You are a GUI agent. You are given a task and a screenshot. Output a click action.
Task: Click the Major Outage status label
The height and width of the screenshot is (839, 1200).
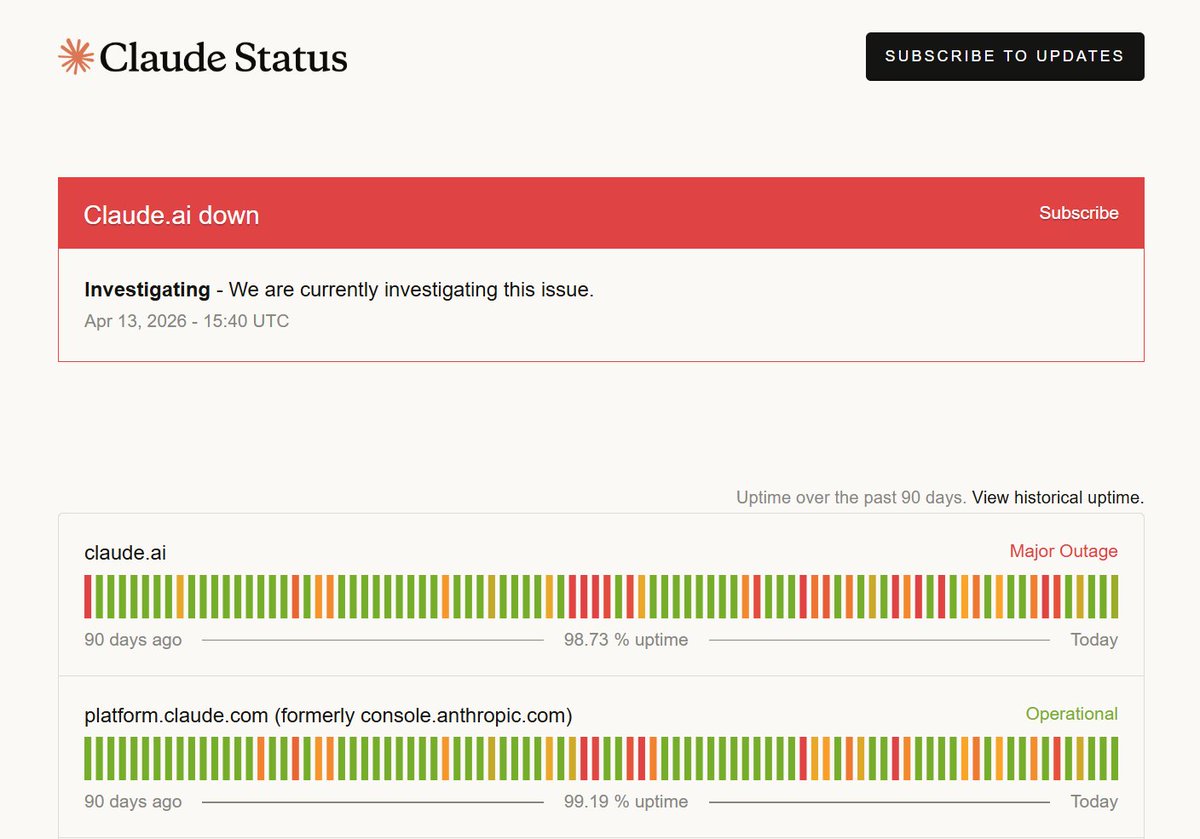[1064, 551]
